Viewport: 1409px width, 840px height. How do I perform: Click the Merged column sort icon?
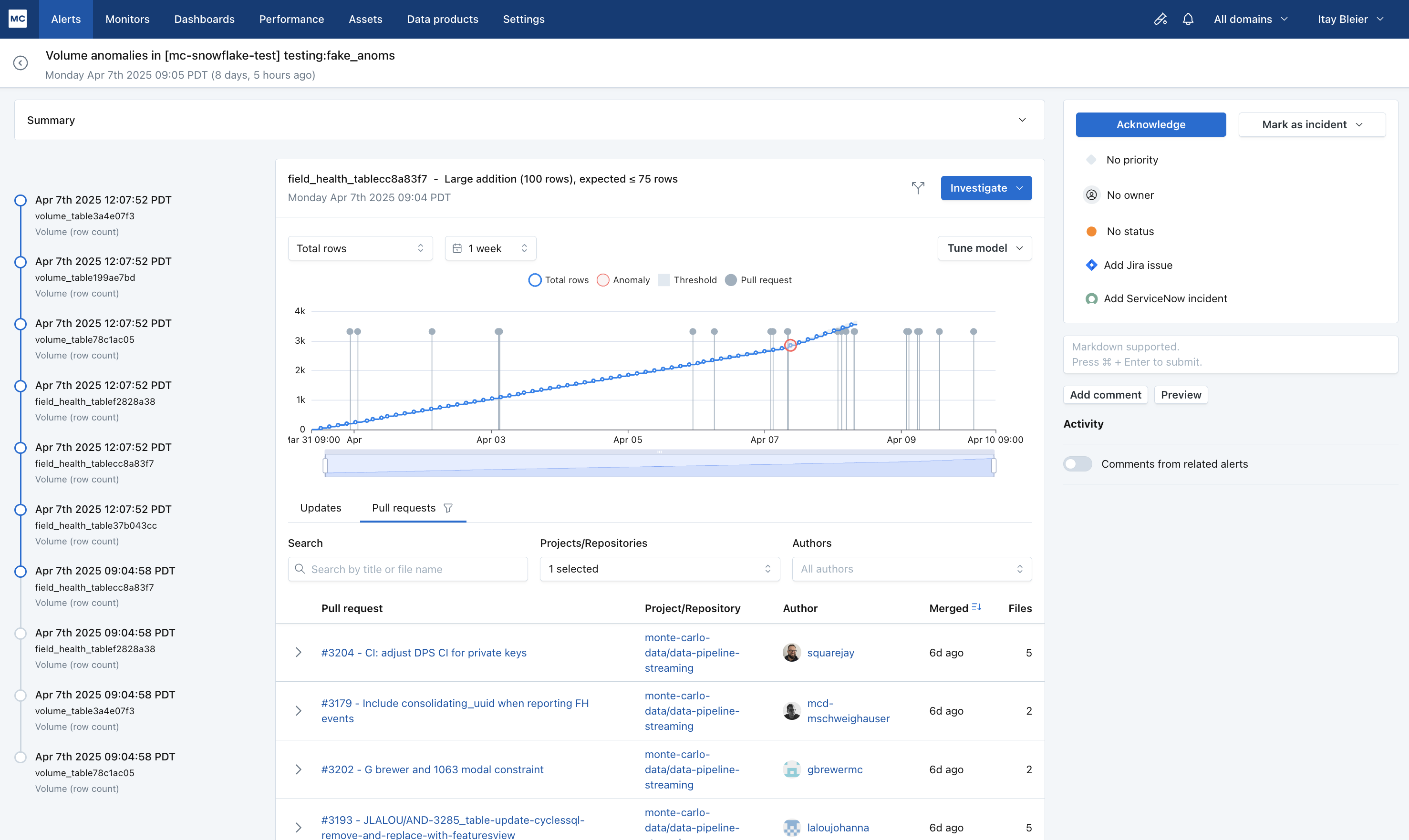click(976, 607)
